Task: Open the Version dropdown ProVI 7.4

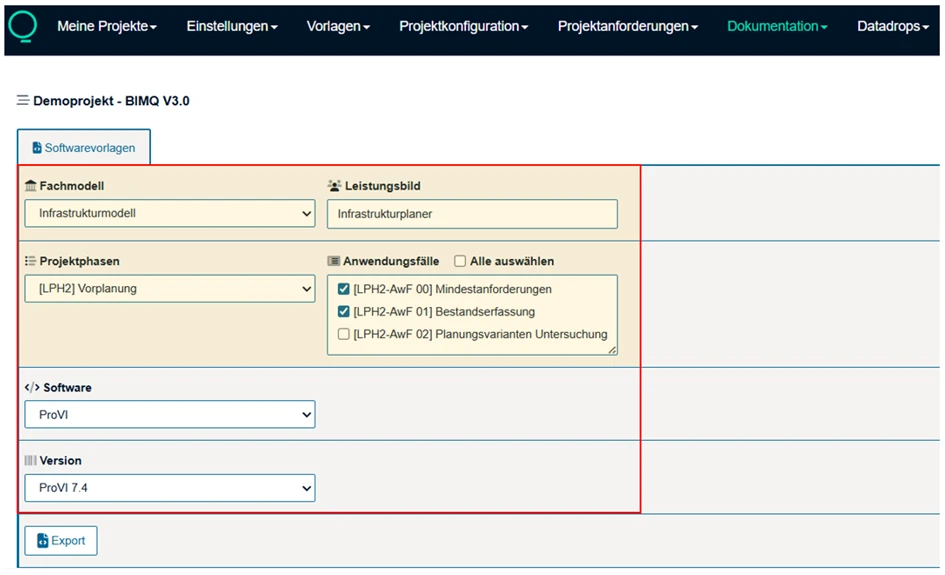Action: [x=170, y=488]
